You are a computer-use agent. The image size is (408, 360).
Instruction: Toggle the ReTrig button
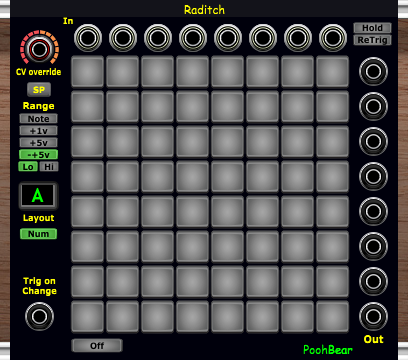pos(372,40)
